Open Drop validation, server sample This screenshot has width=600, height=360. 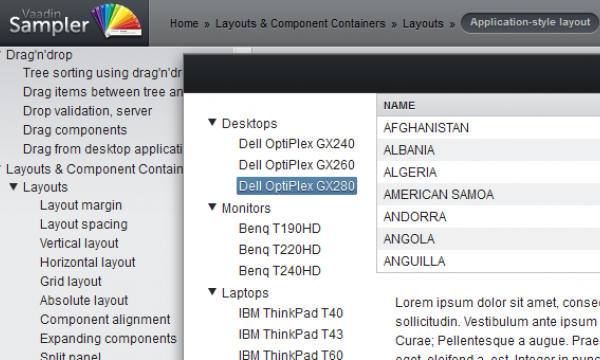[87, 111]
